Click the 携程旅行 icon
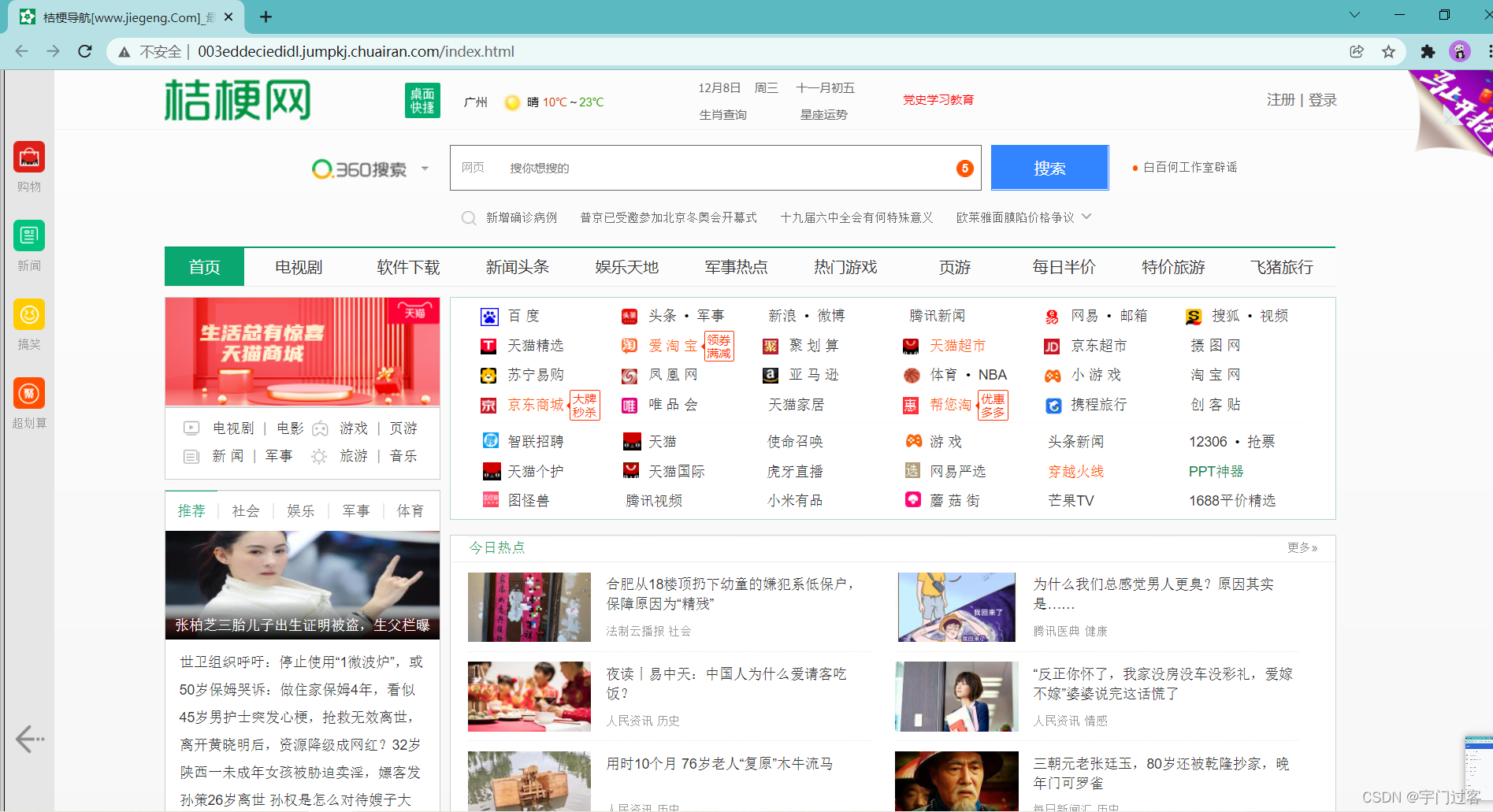 (x=1053, y=406)
